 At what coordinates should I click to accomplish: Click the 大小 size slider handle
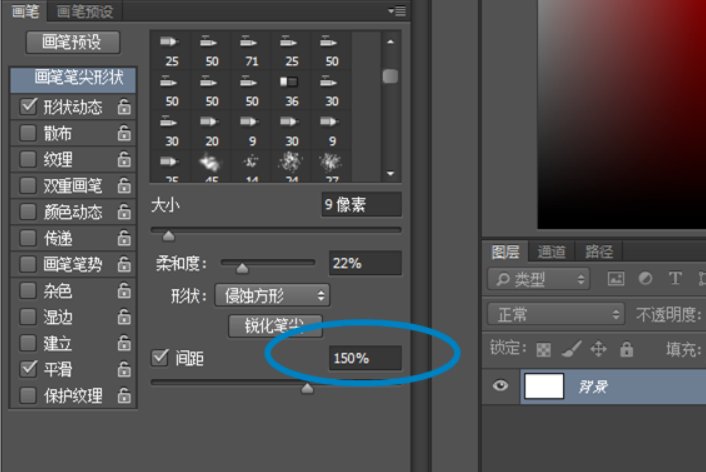pyautogui.click(x=168, y=235)
